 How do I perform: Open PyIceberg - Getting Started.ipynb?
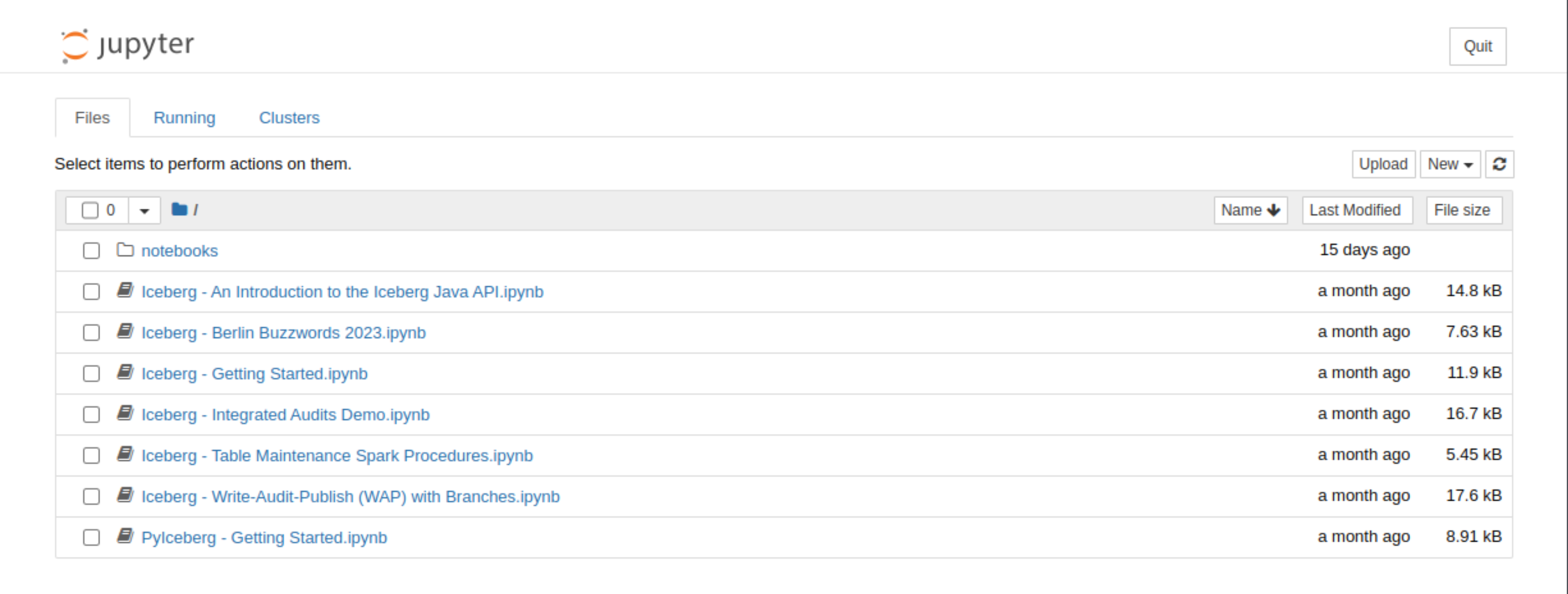pyautogui.click(x=264, y=537)
